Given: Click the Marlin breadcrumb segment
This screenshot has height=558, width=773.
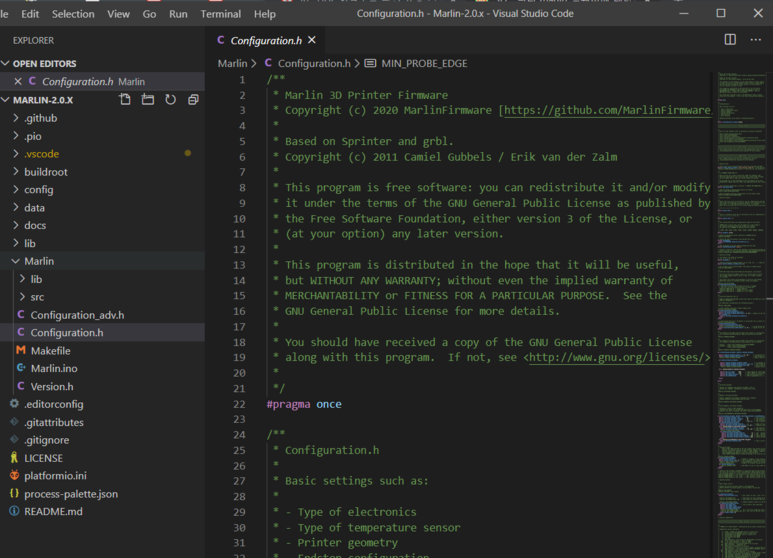Looking at the screenshot, I should coord(232,63).
